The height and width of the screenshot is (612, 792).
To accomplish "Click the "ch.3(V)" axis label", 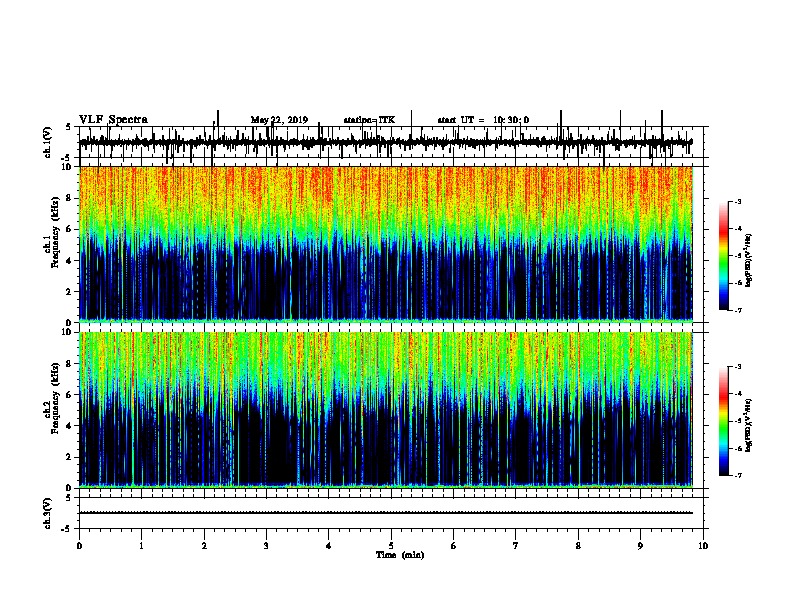I will pos(48,513).
